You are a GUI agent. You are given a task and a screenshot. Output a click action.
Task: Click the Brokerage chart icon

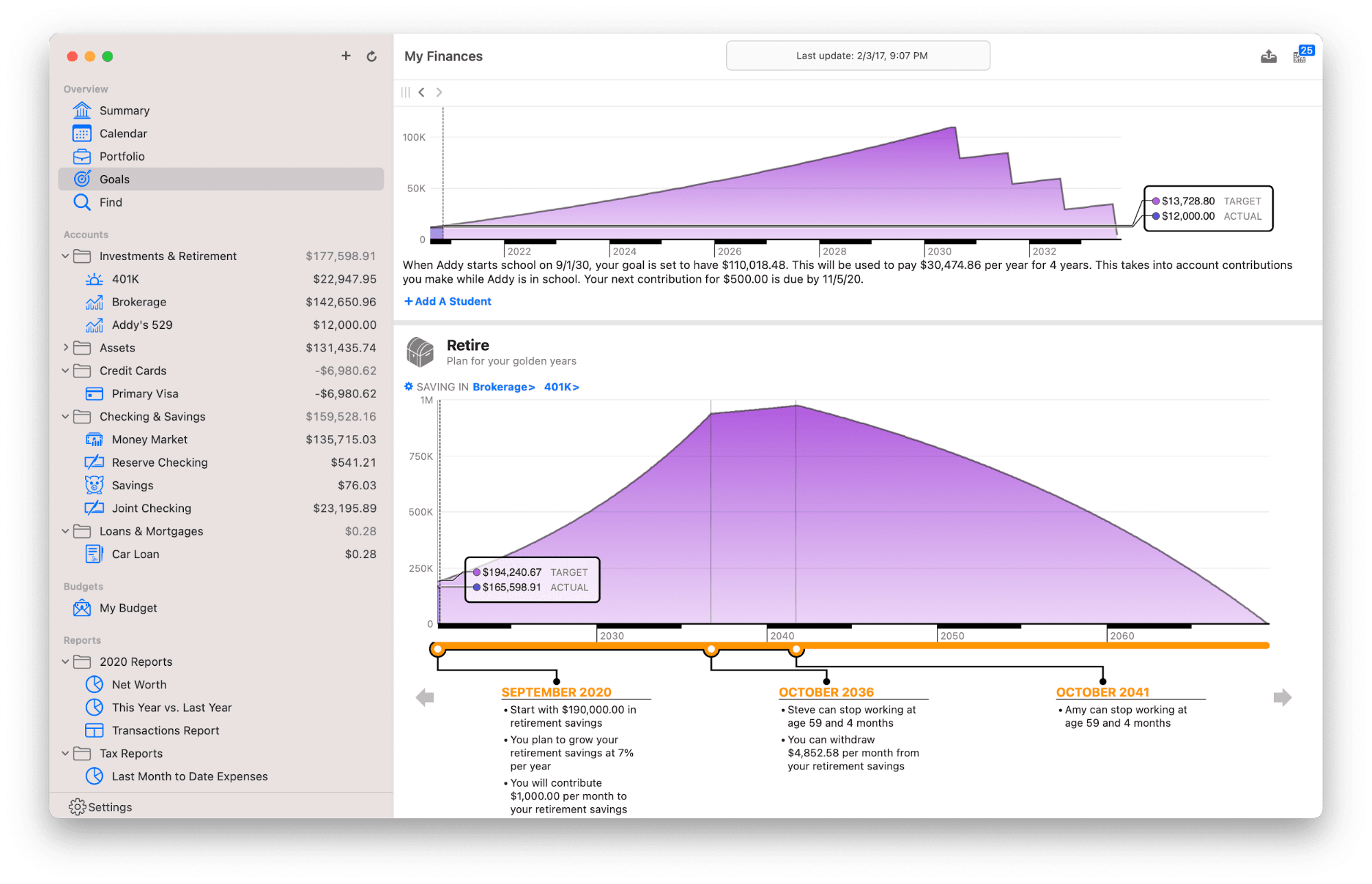pyautogui.click(x=94, y=302)
